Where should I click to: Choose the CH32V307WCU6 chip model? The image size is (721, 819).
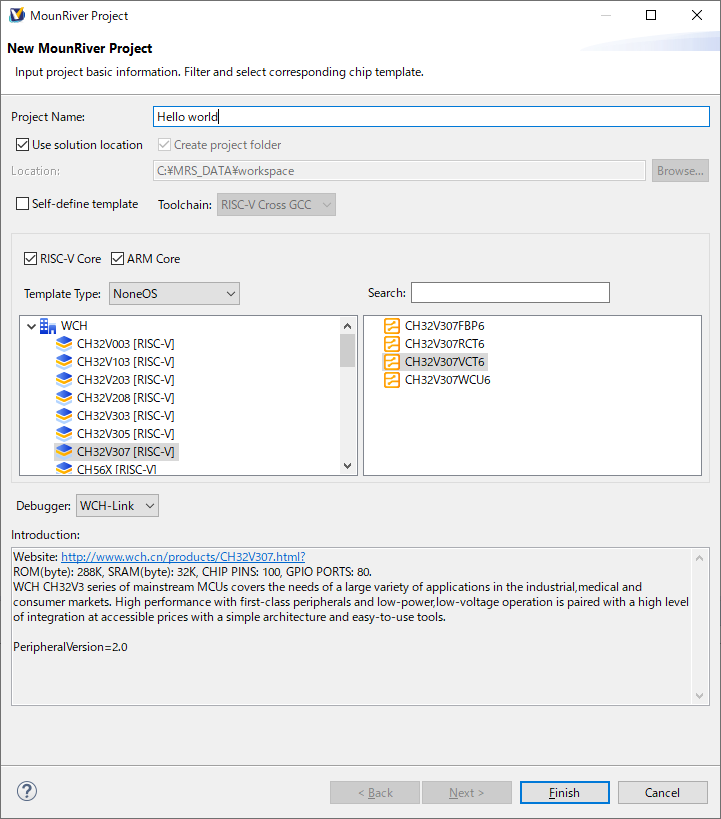coord(448,380)
